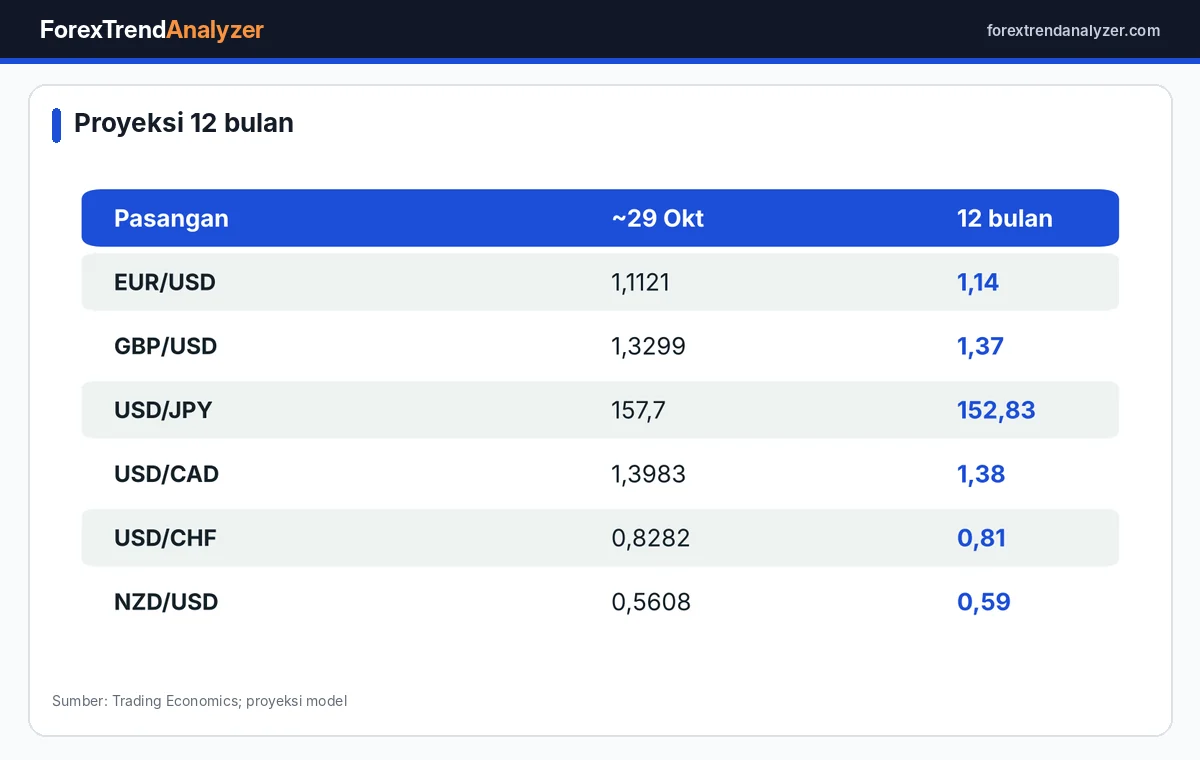1200x760 pixels.
Task: Click the USD/CAD rate 1,3983
Action: 649,474
